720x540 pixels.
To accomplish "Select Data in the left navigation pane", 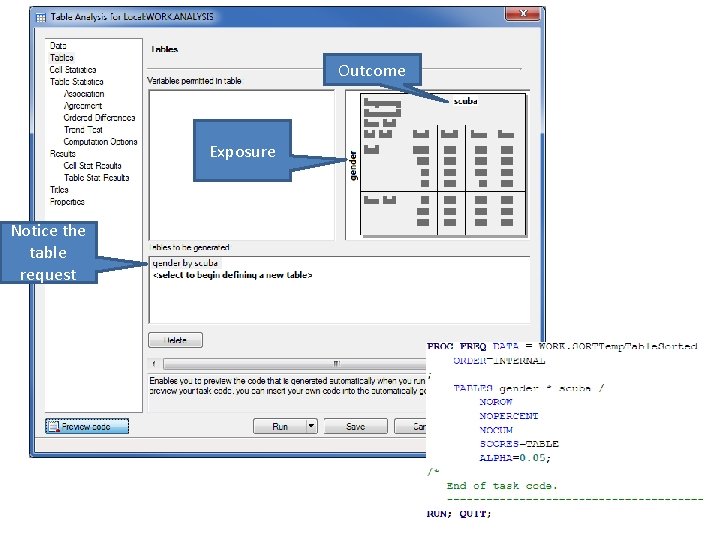I will (x=58, y=45).
